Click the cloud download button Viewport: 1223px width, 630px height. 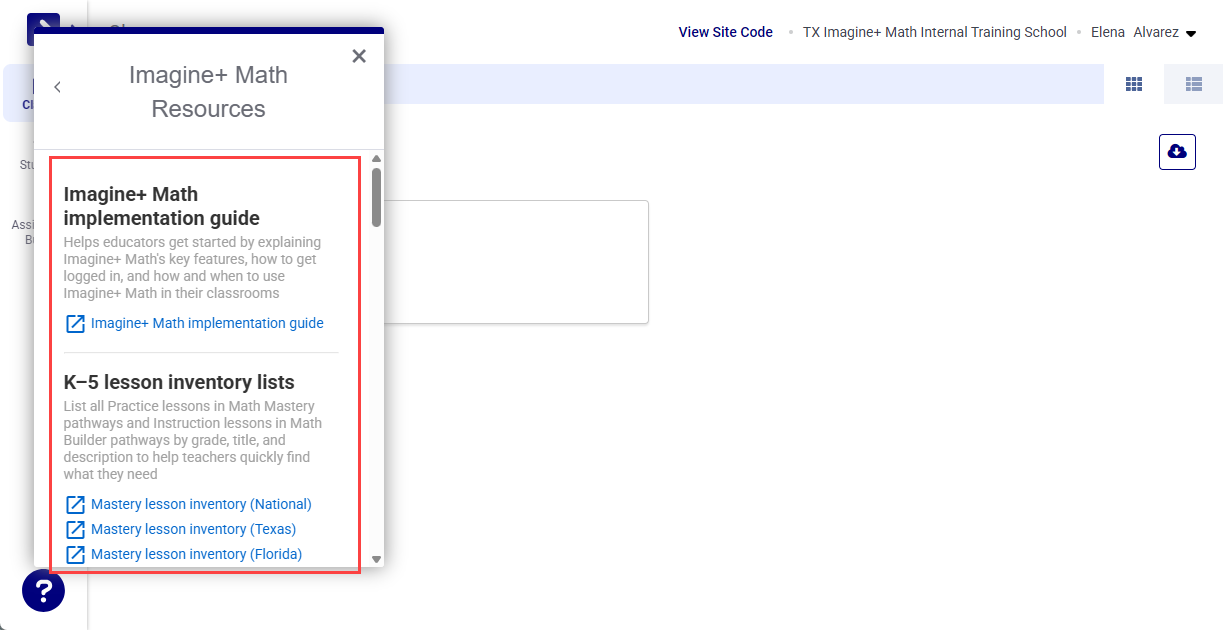pos(1177,151)
